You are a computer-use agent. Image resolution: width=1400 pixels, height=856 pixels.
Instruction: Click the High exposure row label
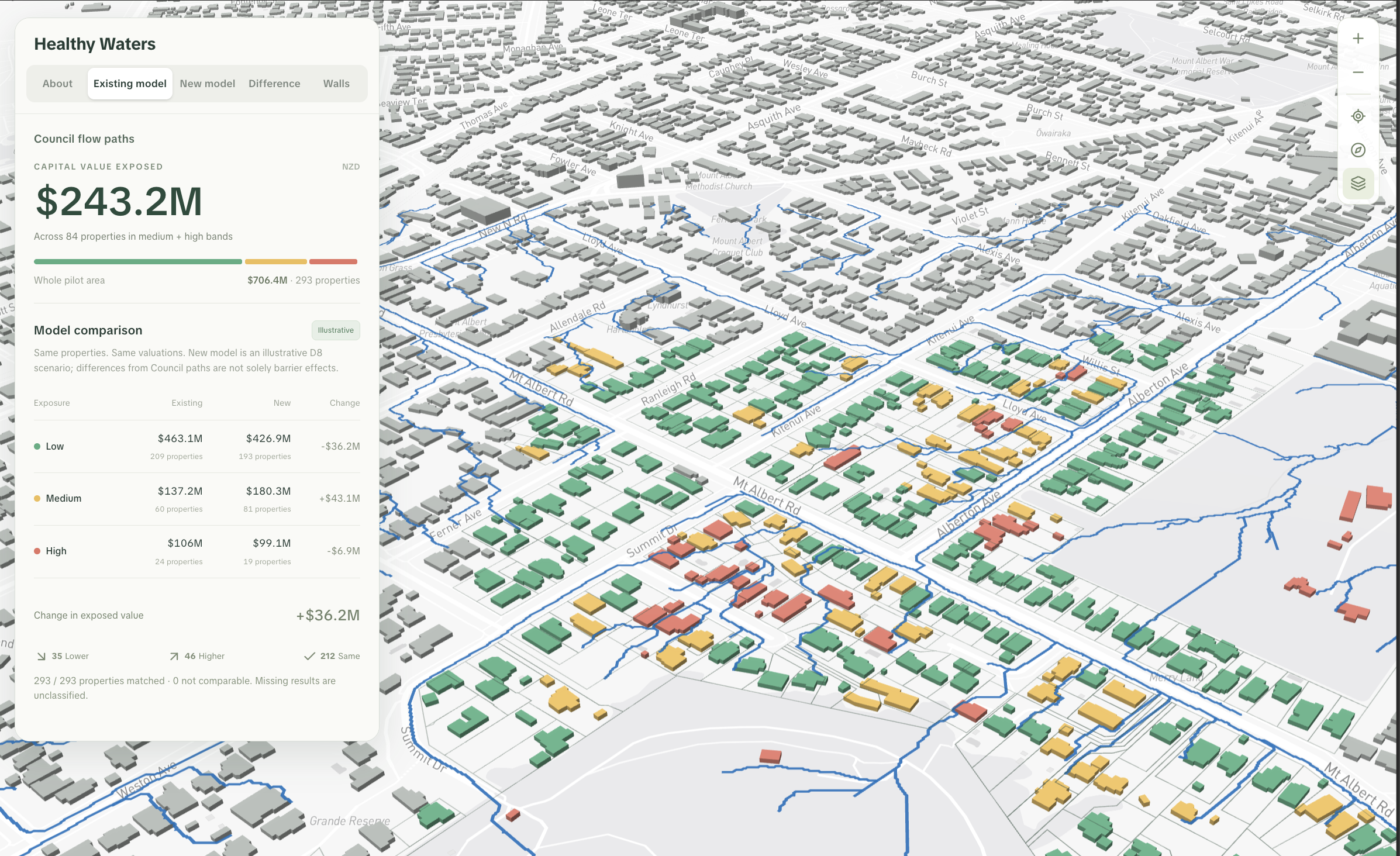56,551
